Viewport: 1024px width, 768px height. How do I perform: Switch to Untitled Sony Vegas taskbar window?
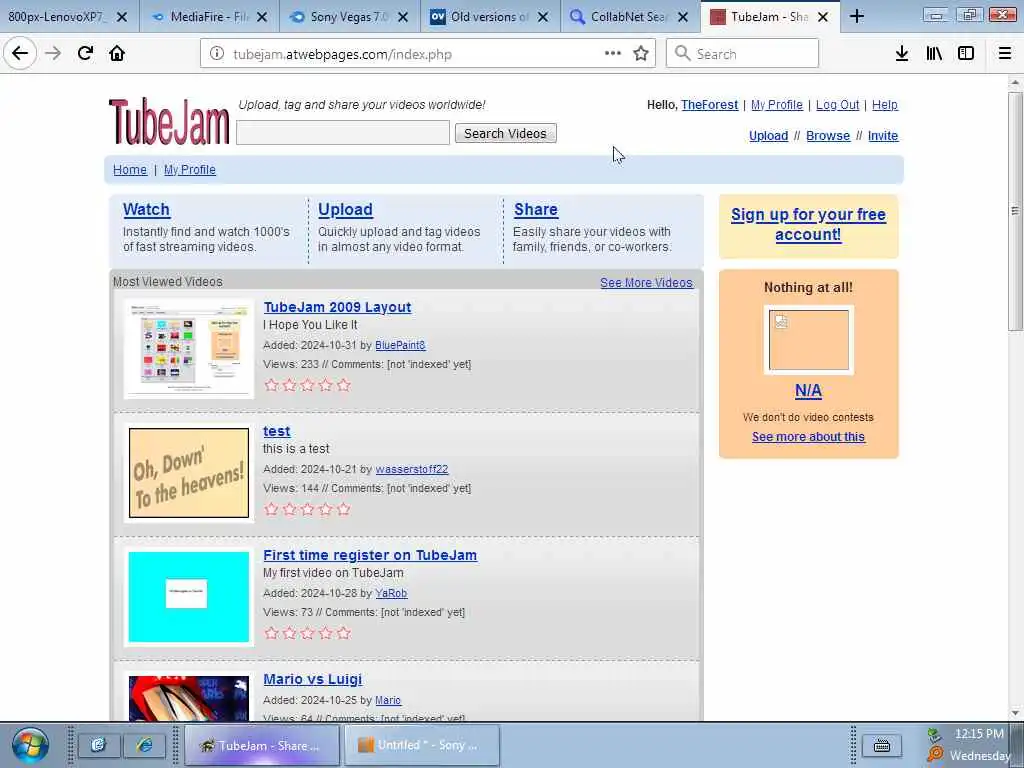(422, 745)
